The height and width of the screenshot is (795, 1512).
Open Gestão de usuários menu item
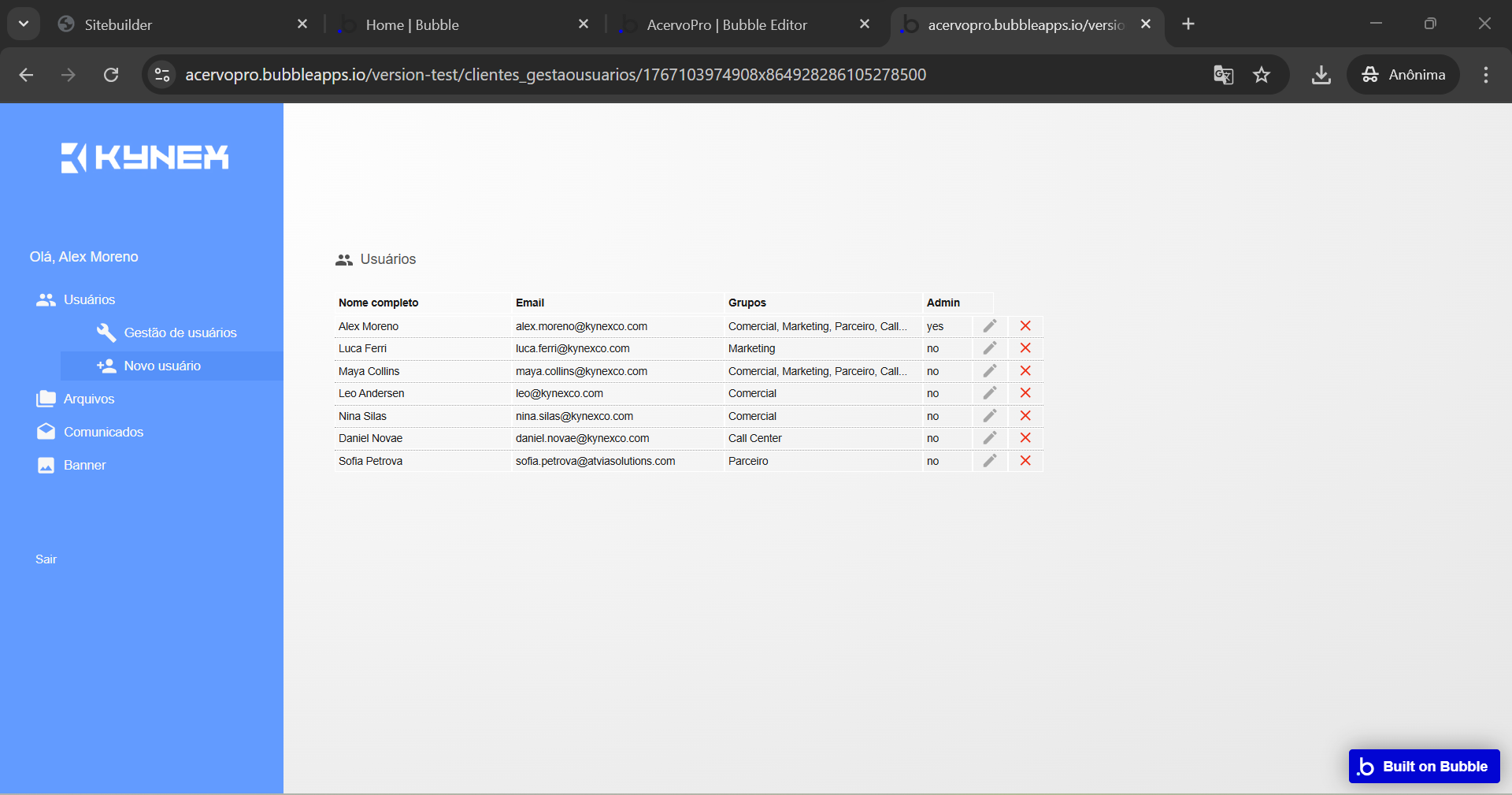[x=180, y=333]
